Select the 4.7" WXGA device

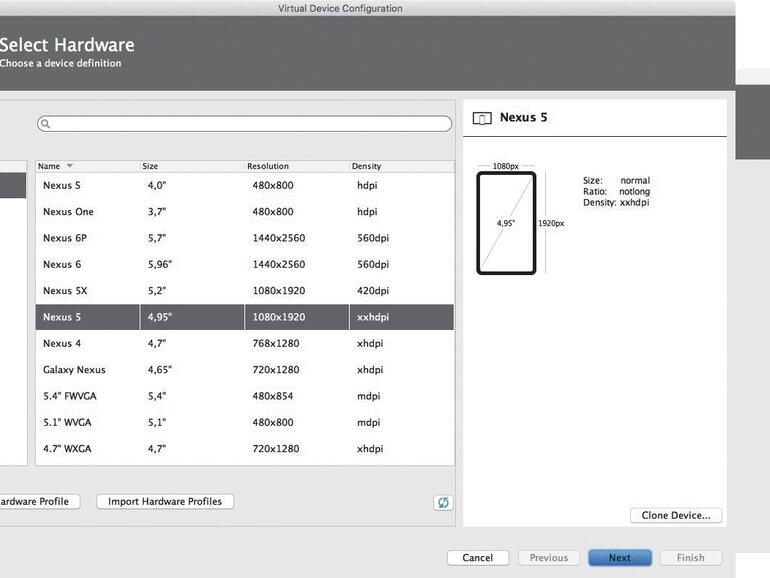click(x=67, y=449)
